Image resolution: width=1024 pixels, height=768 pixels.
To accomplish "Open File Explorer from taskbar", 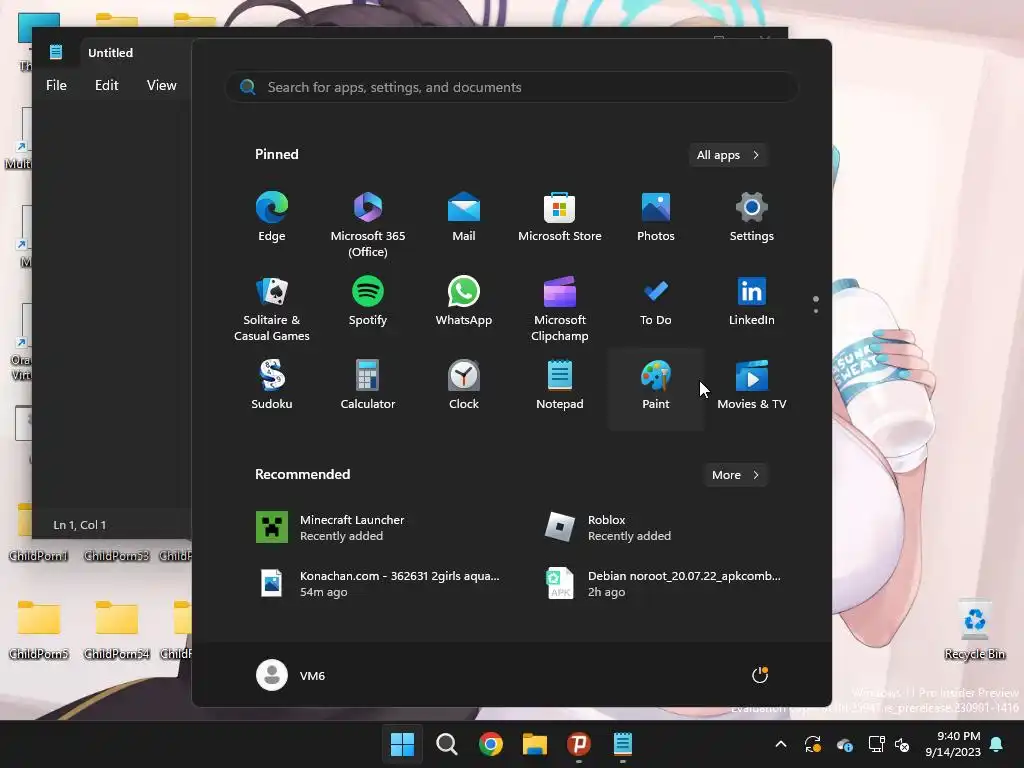I will tap(535, 744).
